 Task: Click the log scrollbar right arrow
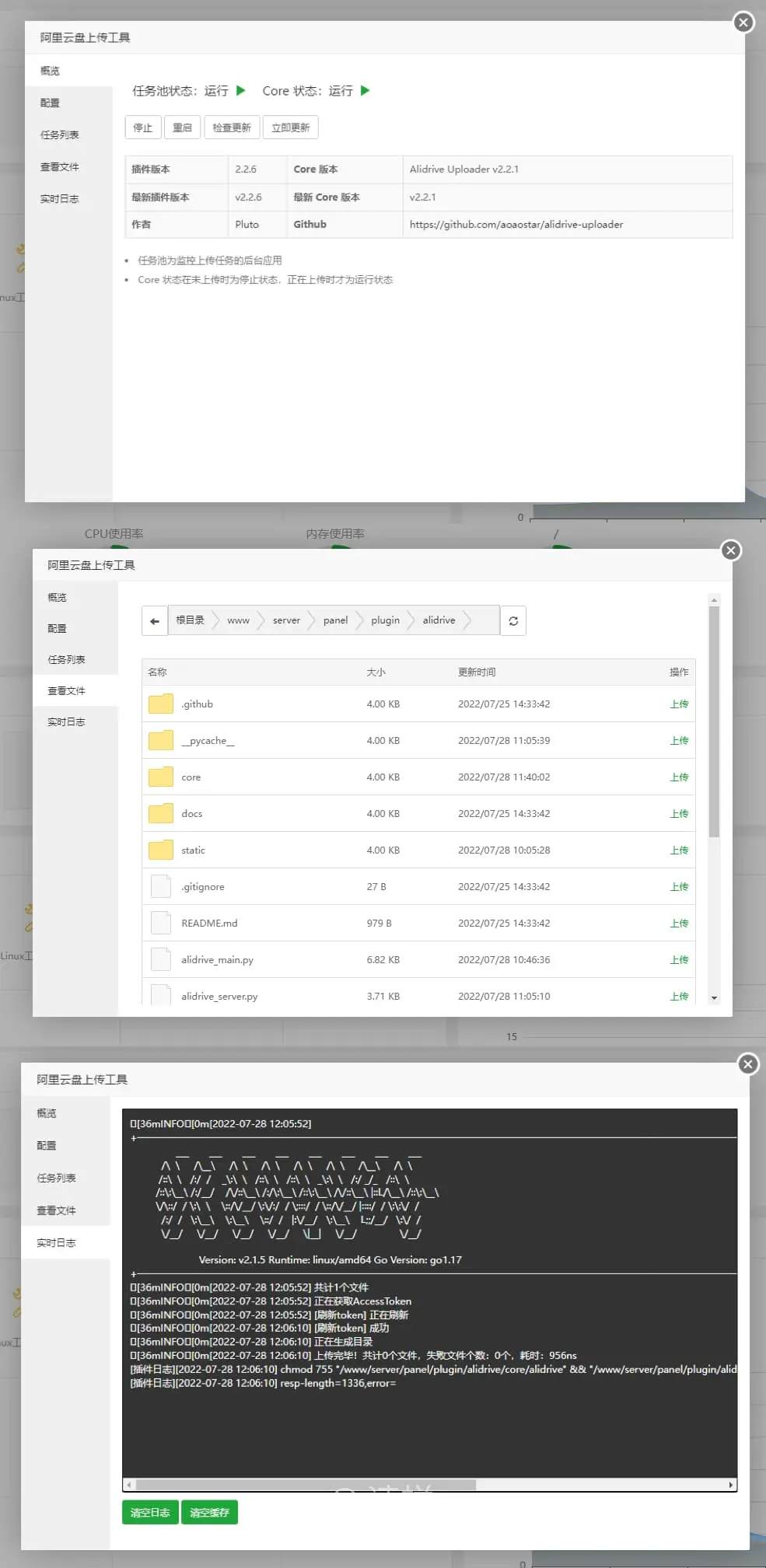pyautogui.click(x=730, y=1484)
